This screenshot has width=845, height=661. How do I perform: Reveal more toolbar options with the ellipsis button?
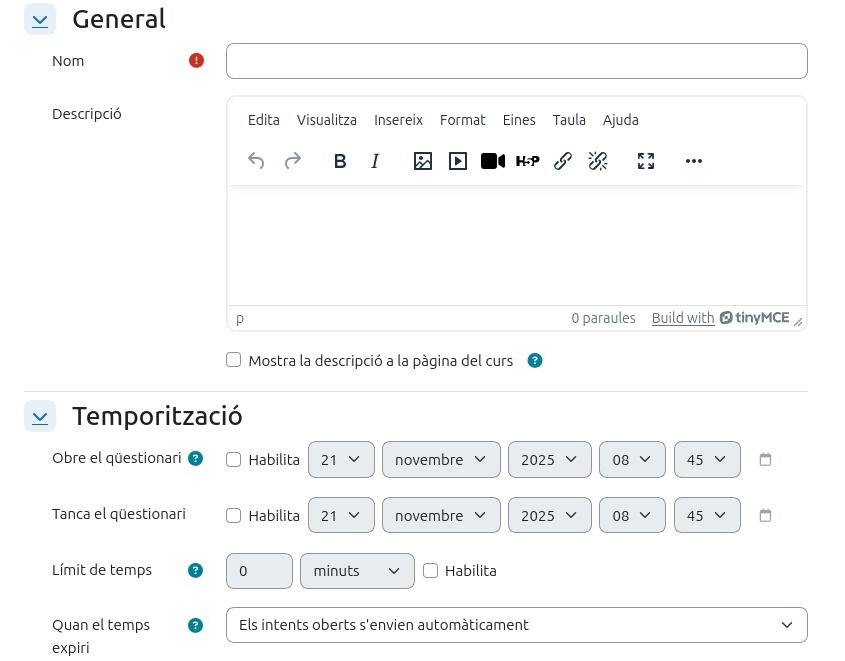[x=694, y=161]
